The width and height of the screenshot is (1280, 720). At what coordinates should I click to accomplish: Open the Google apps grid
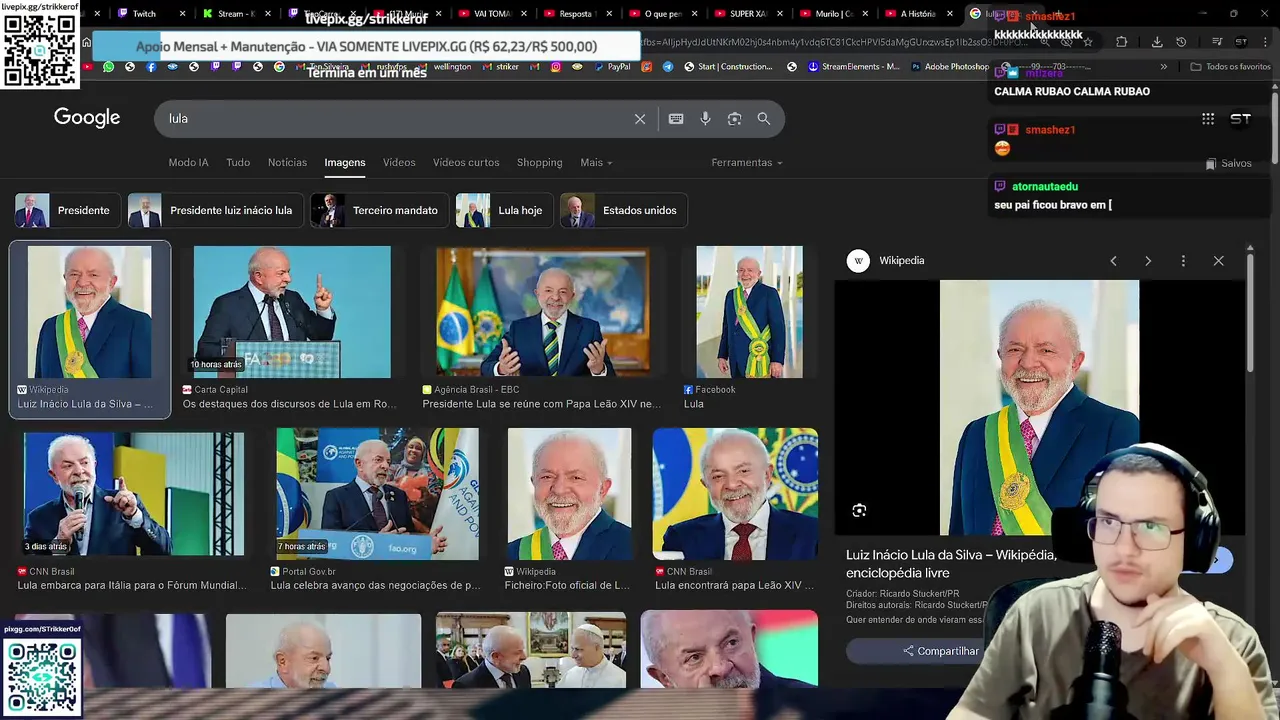pyautogui.click(x=1208, y=119)
